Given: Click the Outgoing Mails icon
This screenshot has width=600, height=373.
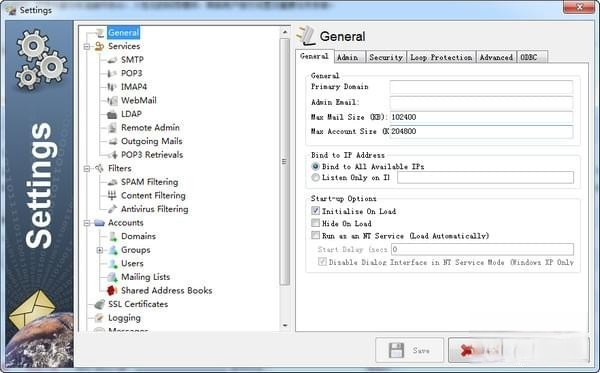Looking at the screenshot, I should tap(112, 142).
